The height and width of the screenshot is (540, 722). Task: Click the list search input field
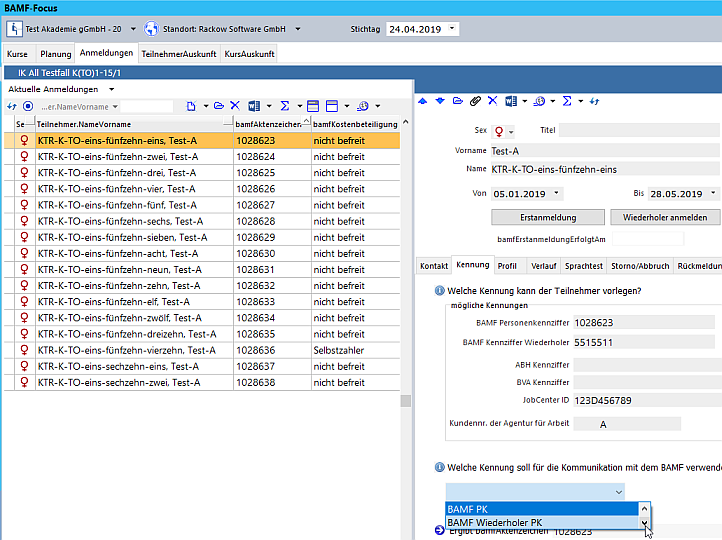[147, 107]
